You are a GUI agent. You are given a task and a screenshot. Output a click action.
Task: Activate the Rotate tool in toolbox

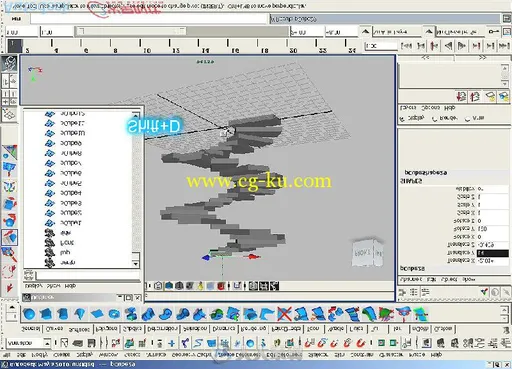[9, 220]
